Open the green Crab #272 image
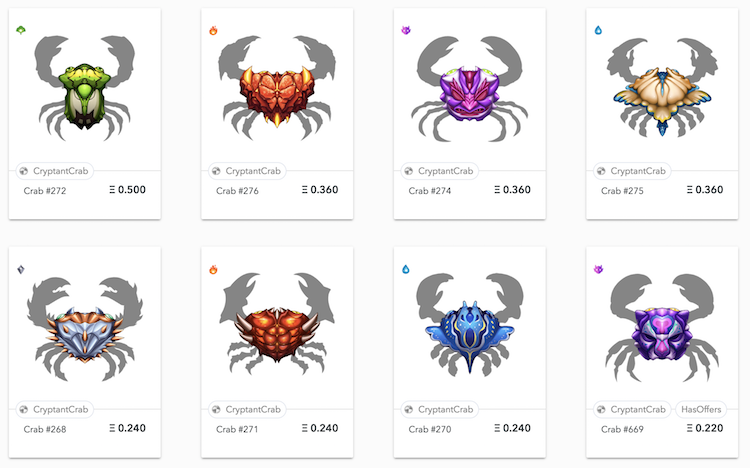This screenshot has width=750, height=468. pos(85,88)
